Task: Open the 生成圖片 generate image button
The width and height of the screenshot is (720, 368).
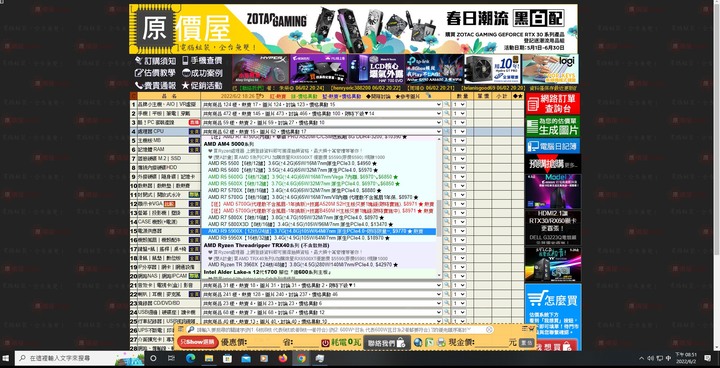Action: 553,126
